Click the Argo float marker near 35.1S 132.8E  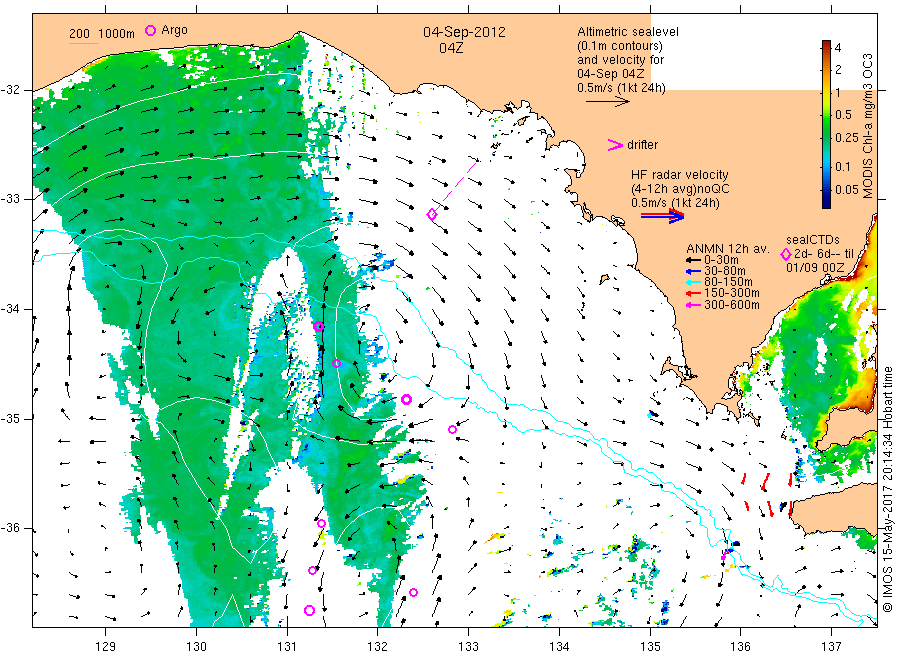452,429
